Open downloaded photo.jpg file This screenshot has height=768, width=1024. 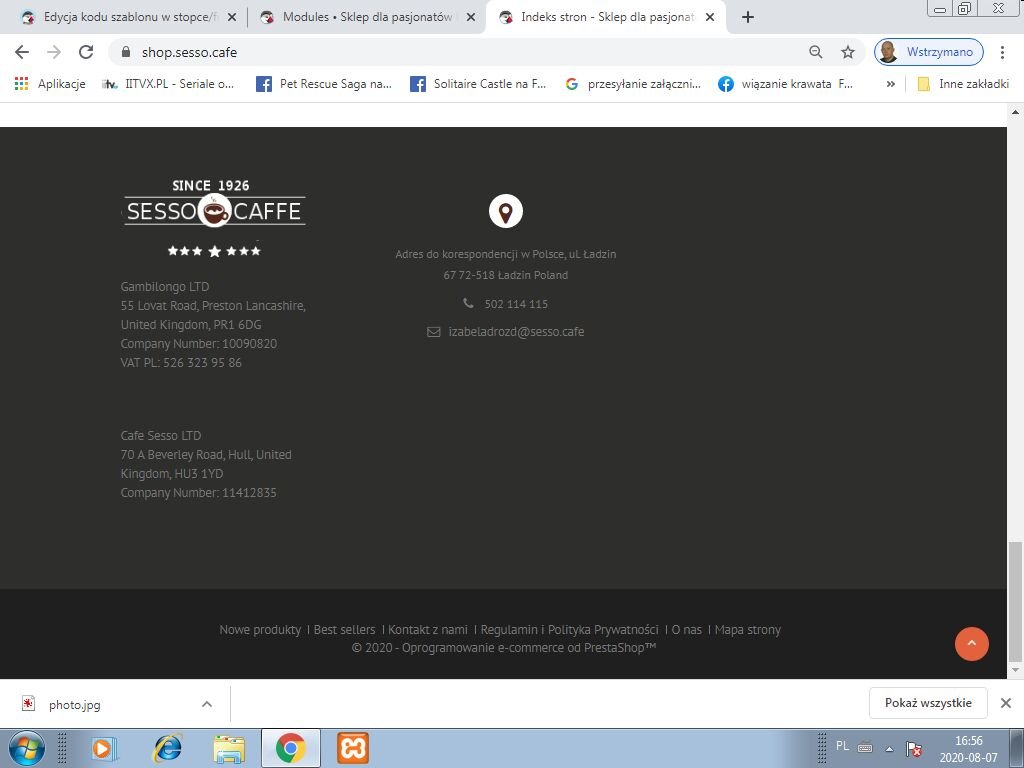74,705
